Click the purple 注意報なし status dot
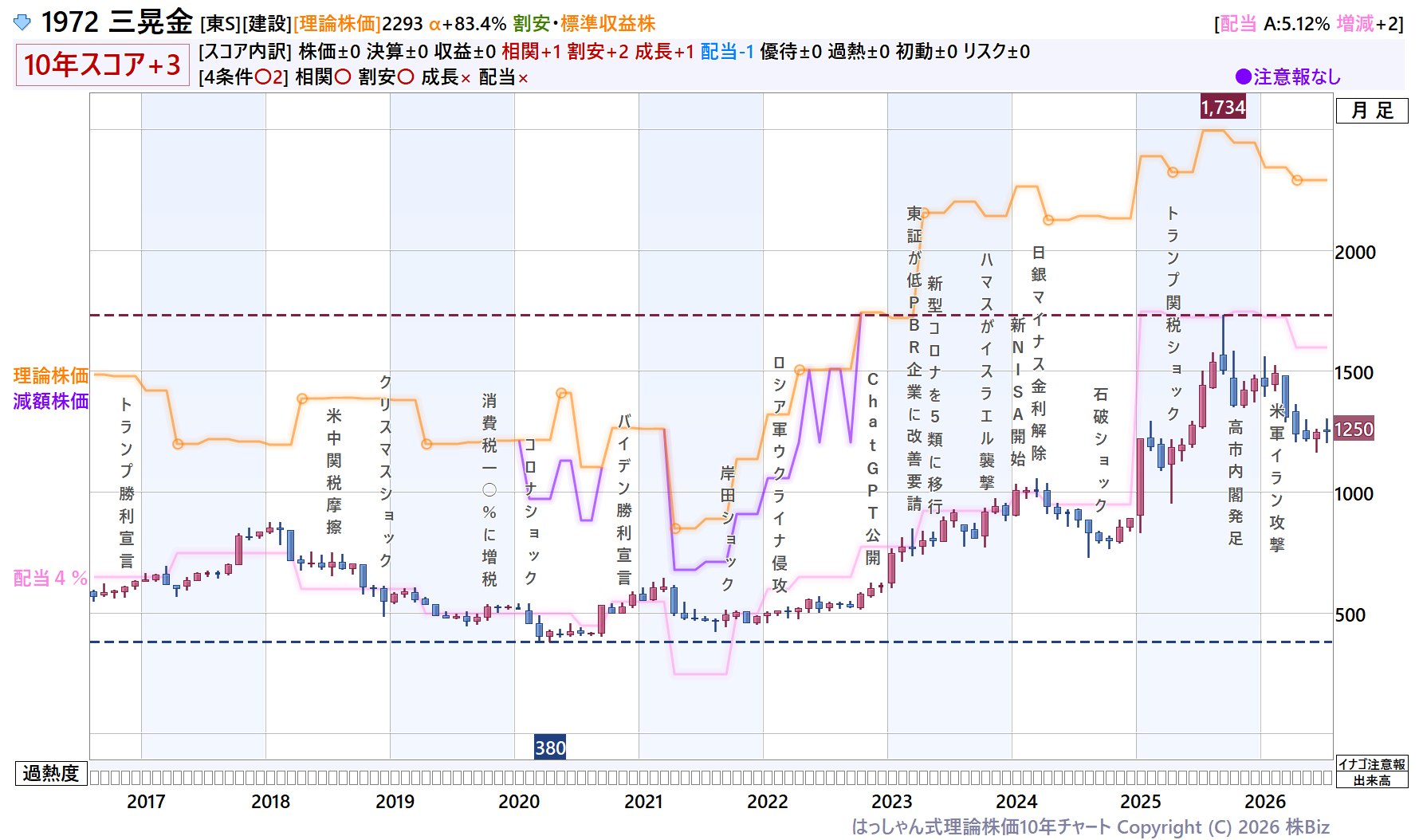 click(x=1243, y=77)
